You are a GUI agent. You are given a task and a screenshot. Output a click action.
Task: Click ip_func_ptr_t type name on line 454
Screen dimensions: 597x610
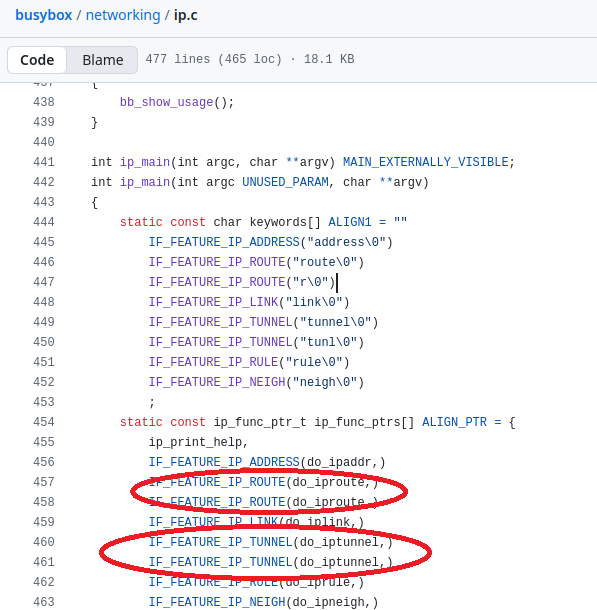coord(260,422)
